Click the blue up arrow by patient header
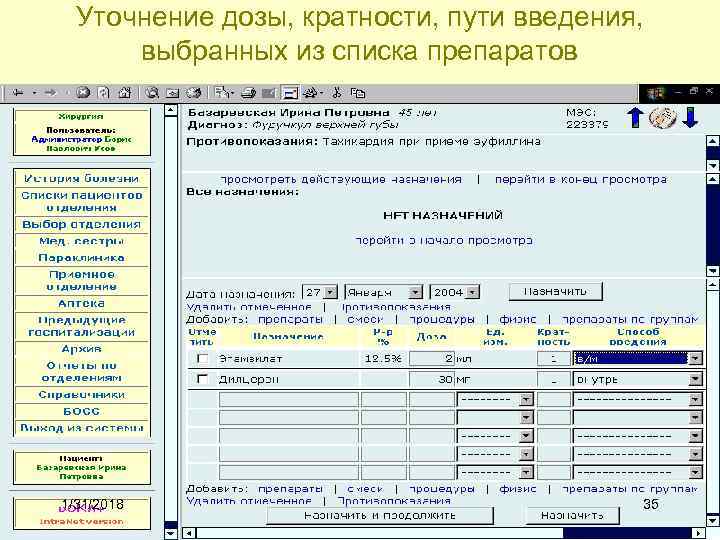The height and width of the screenshot is (540, 720). [636, 118]
